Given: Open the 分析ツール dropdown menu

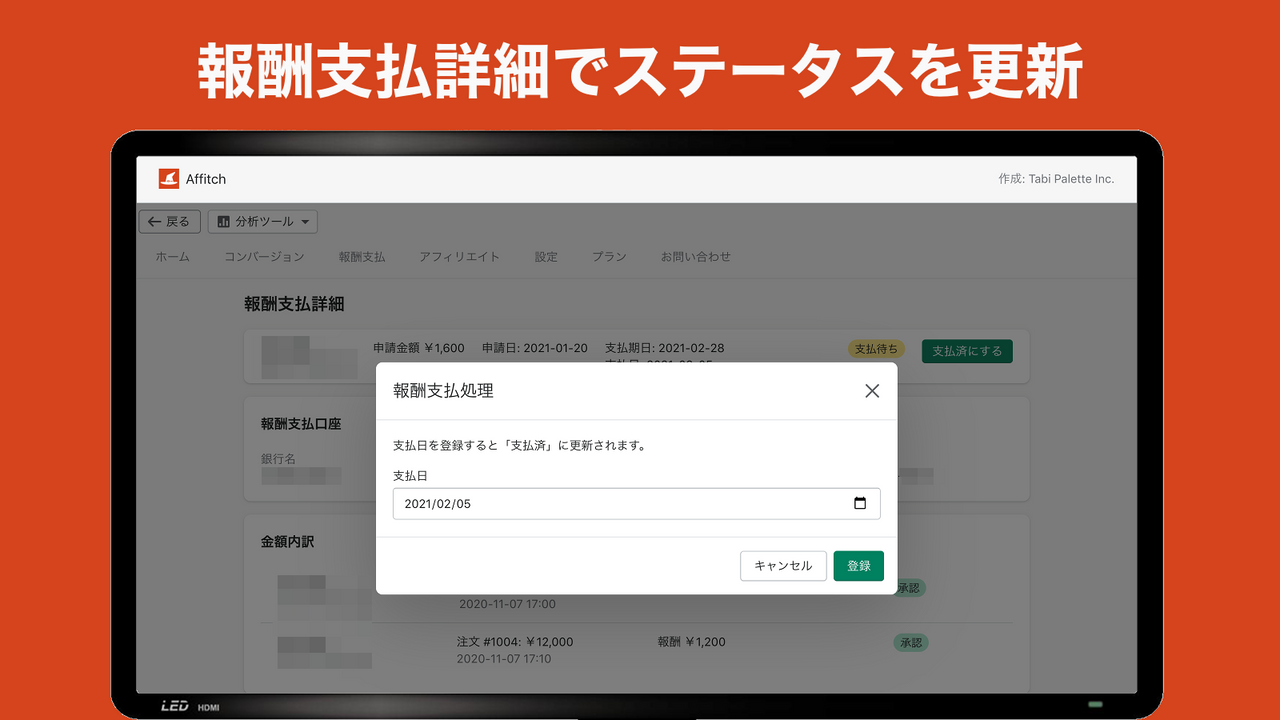Looking at the screenshot, I should [x=263, y=221].
